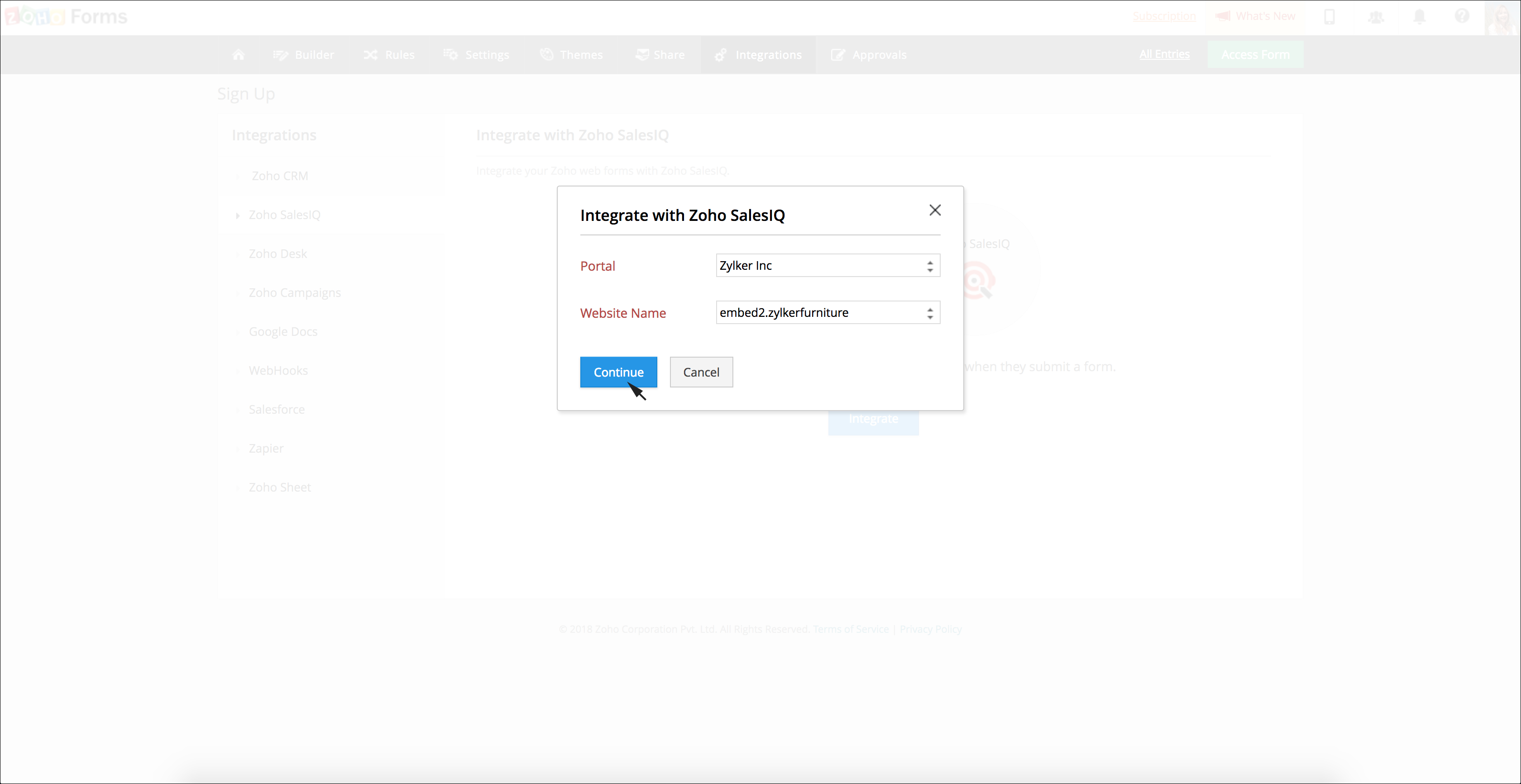This screenshot has width=1521, height=784.
Task: Open the Settings tab
Action: 476,55
